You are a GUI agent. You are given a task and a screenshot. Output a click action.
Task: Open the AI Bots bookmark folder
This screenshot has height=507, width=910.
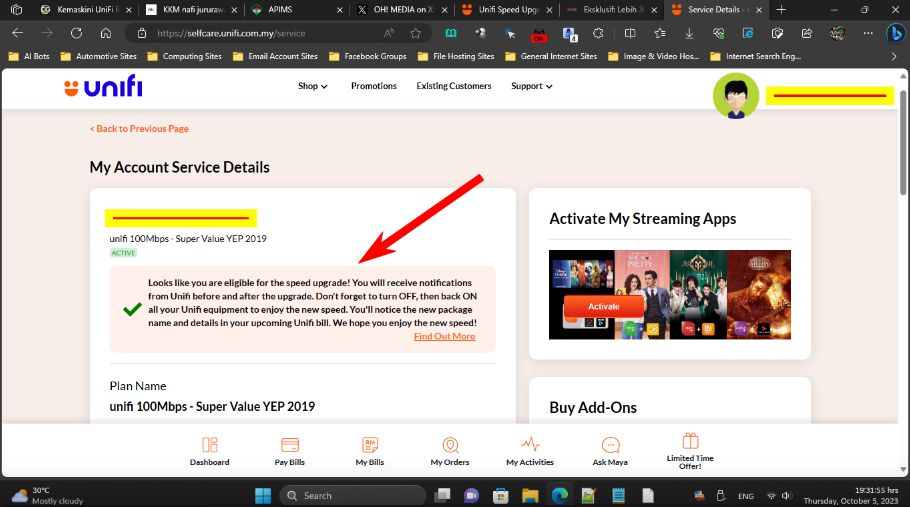click(x=29, y=56)
